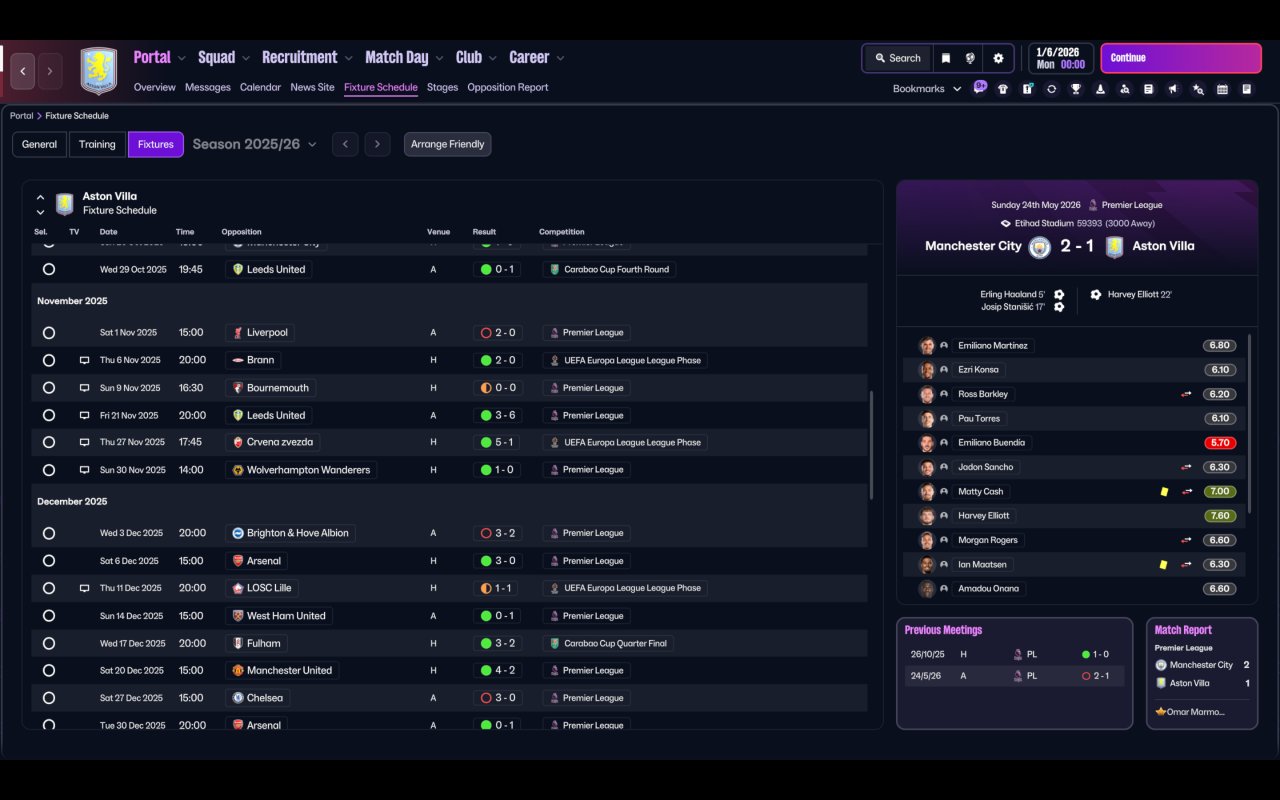Click the refresh arrows bookmark icon
The width and height of the screenshot is (1280, 800).
pos(1051,89)
